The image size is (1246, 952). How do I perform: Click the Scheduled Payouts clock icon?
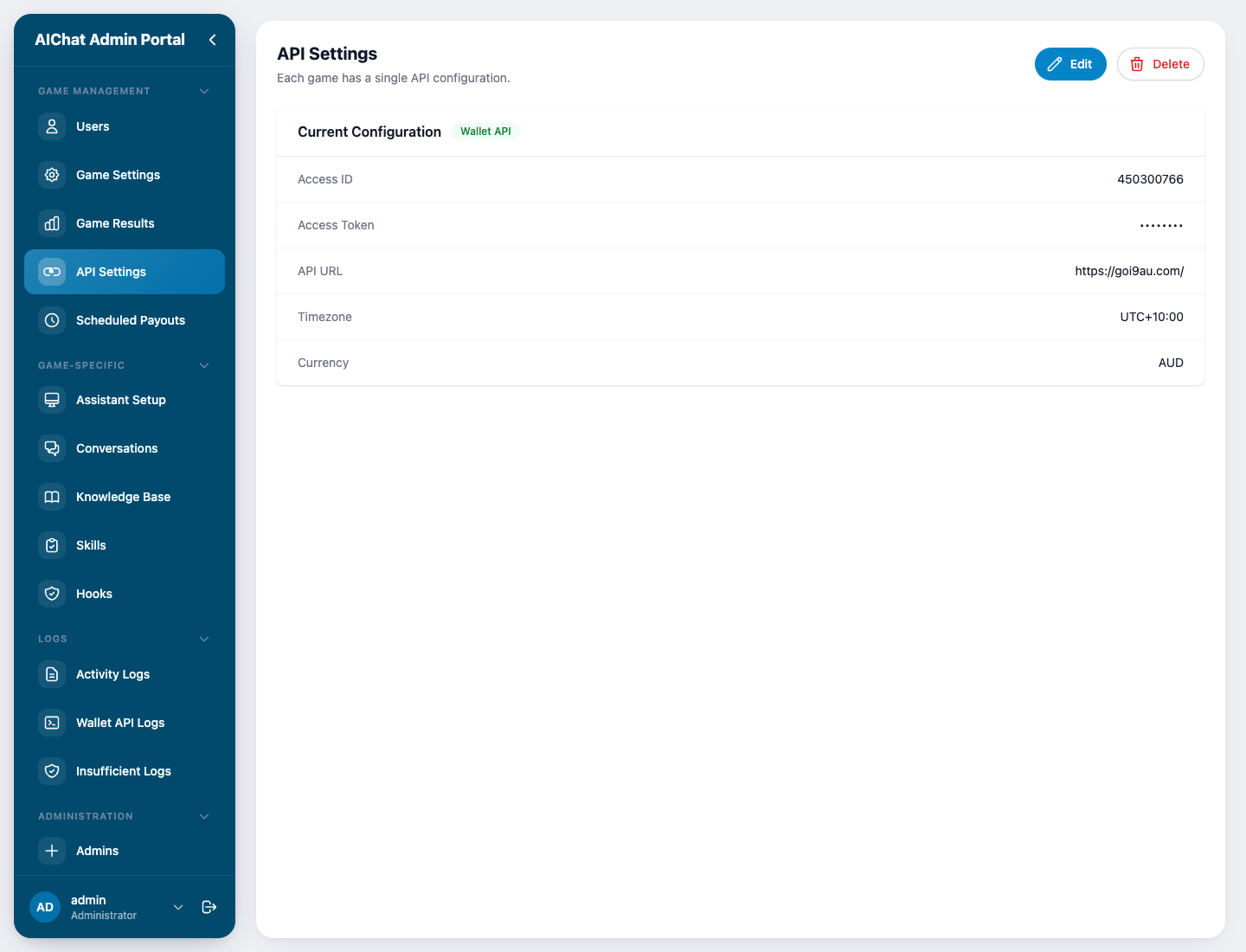52,320
